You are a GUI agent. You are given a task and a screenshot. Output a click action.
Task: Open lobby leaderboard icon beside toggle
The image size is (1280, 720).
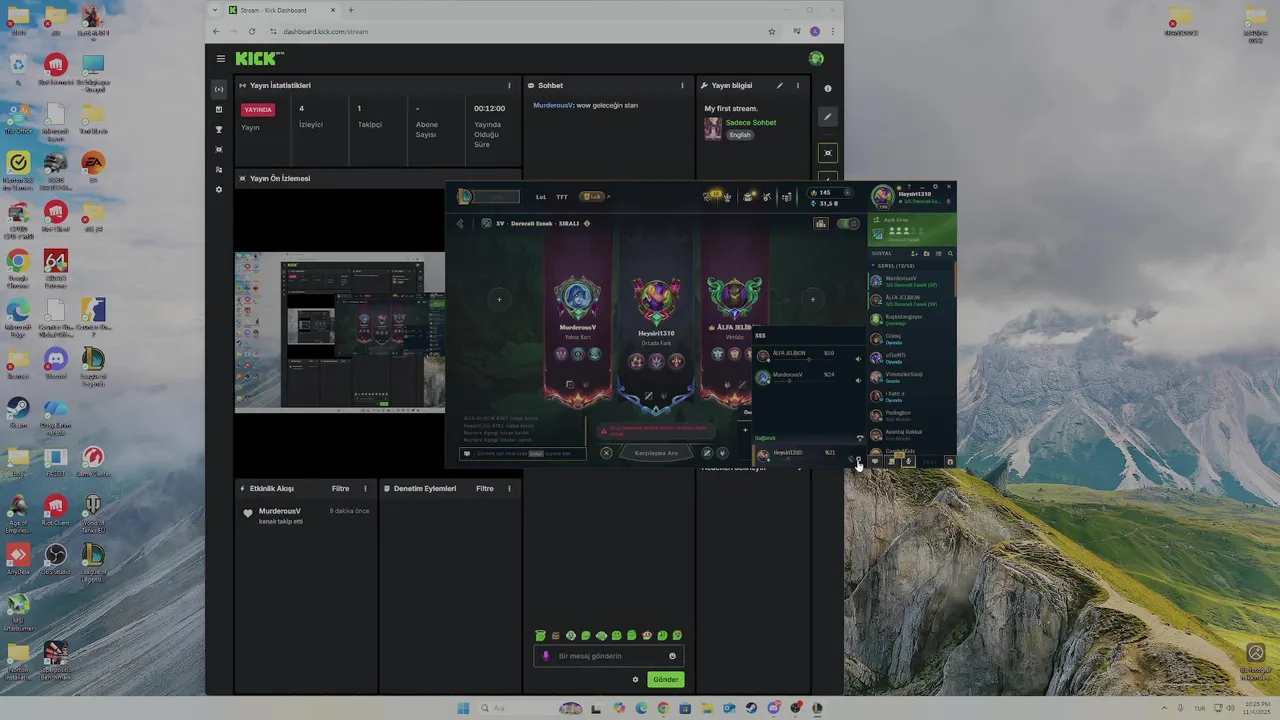coord(821,224)
